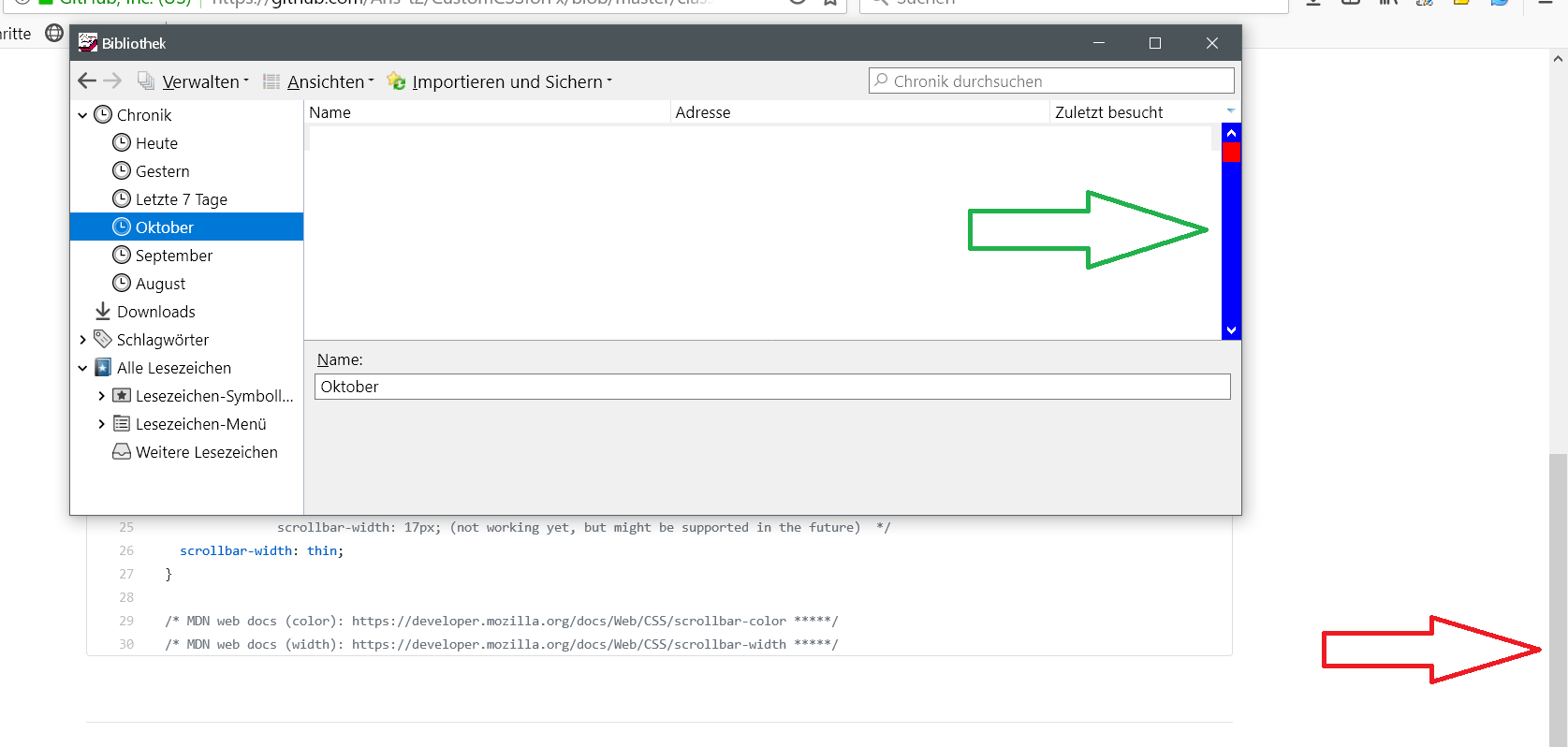Click the forward arrow in Bibliothek toolbar
Image resolution: width=1568 pixels, height=747 pixels.
[x=113, y=81]
